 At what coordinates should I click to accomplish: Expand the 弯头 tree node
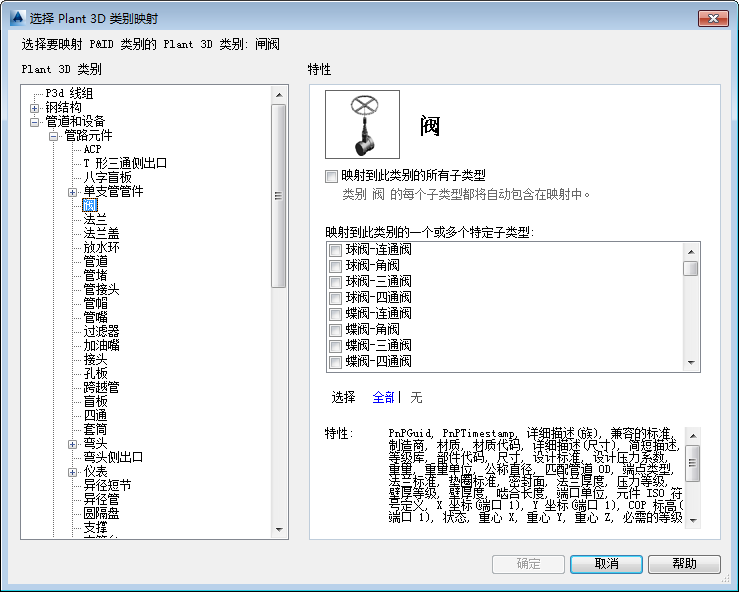coord(72,444)
